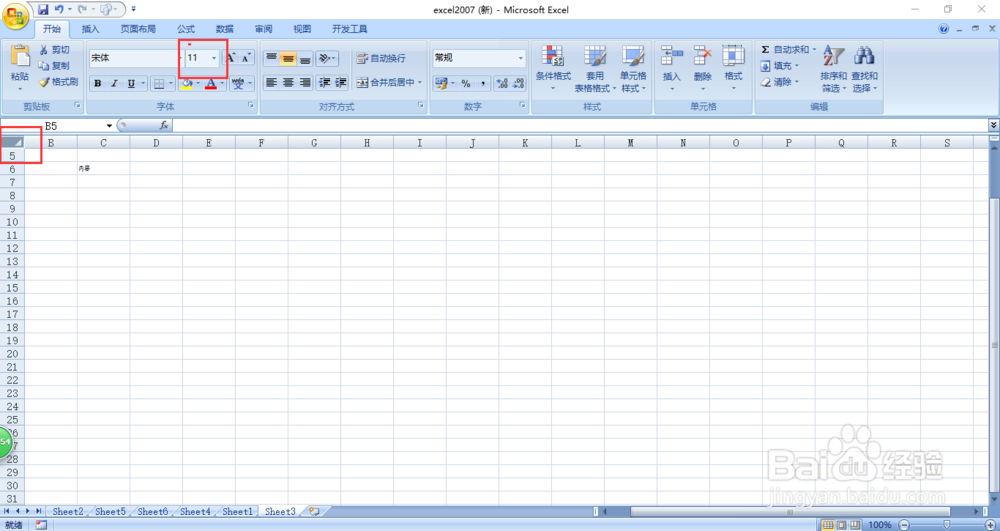This screenshot has height=531, width=1000.
Task: Click 格式 format cells button
Action: click(733, 69)
